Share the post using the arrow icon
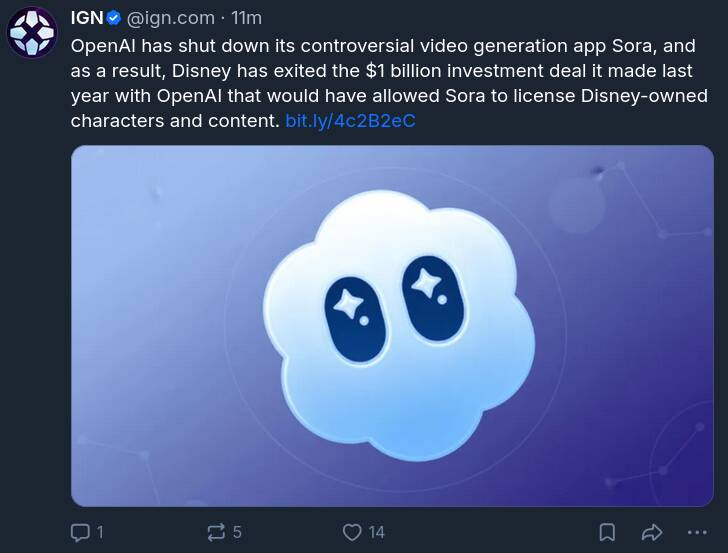This screenshot has height=553, width=728. point(652,532)
